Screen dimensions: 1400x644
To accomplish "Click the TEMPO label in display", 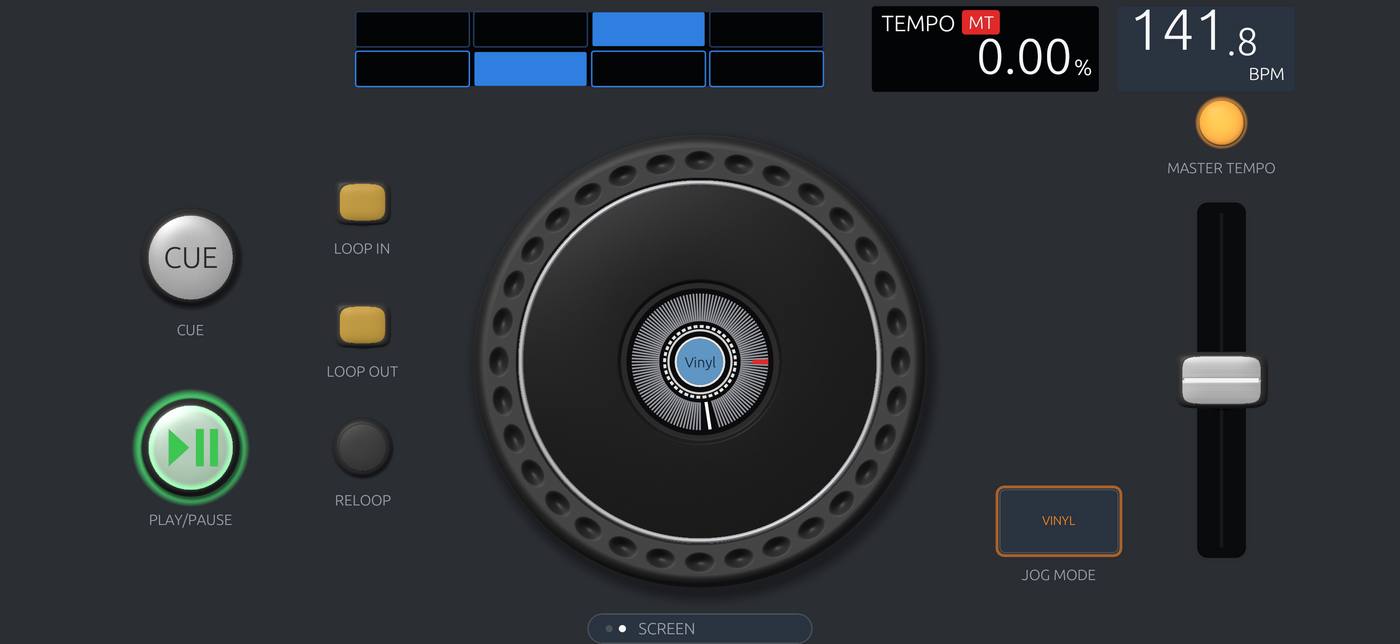I will (x=917, y=24).
